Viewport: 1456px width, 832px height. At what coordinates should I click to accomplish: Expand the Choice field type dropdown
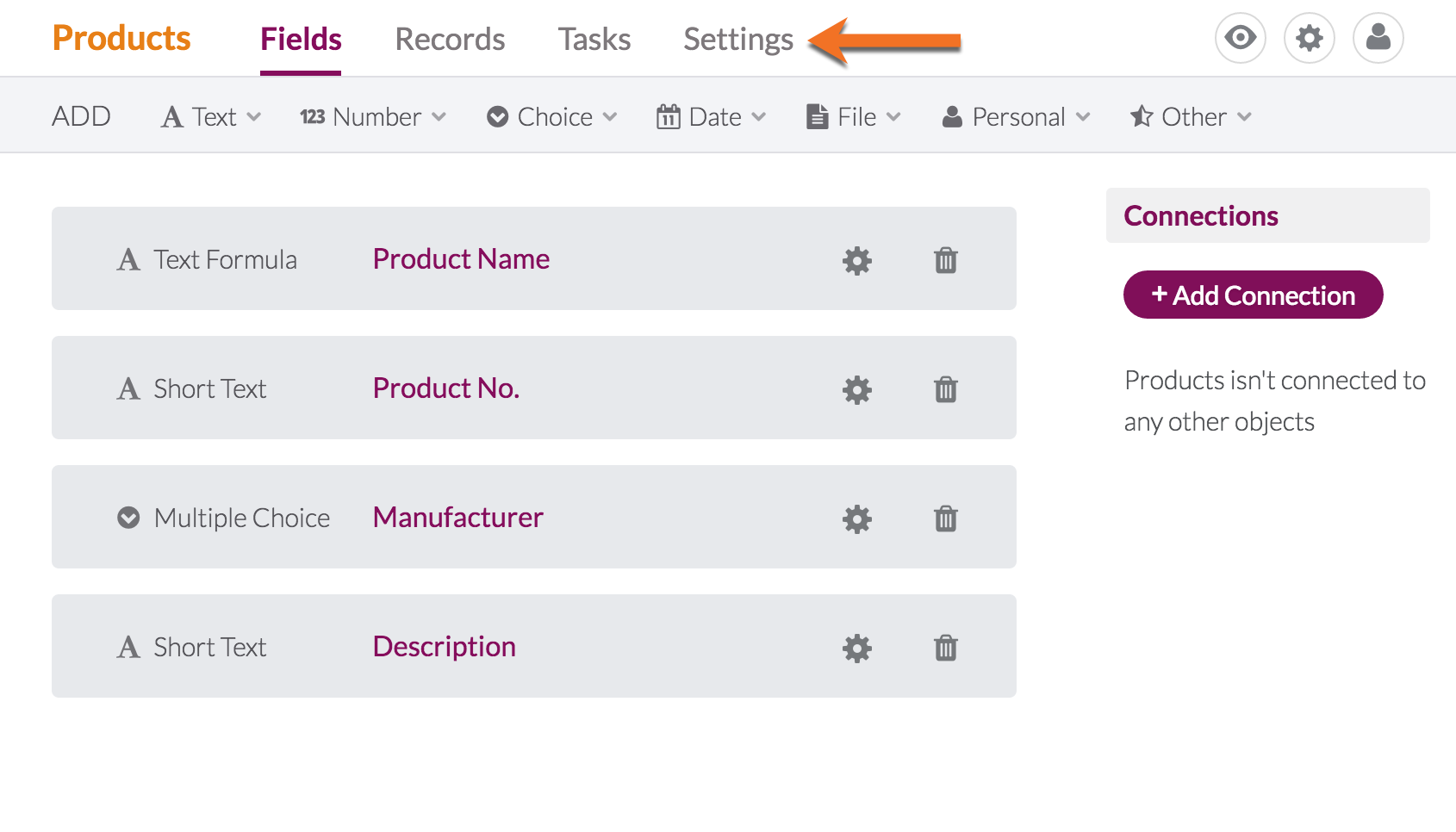pos(552,116)
